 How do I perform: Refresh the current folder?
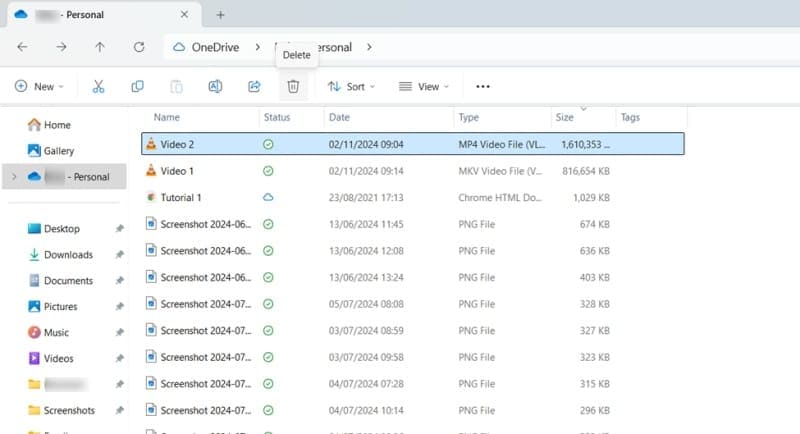point(139,47)
